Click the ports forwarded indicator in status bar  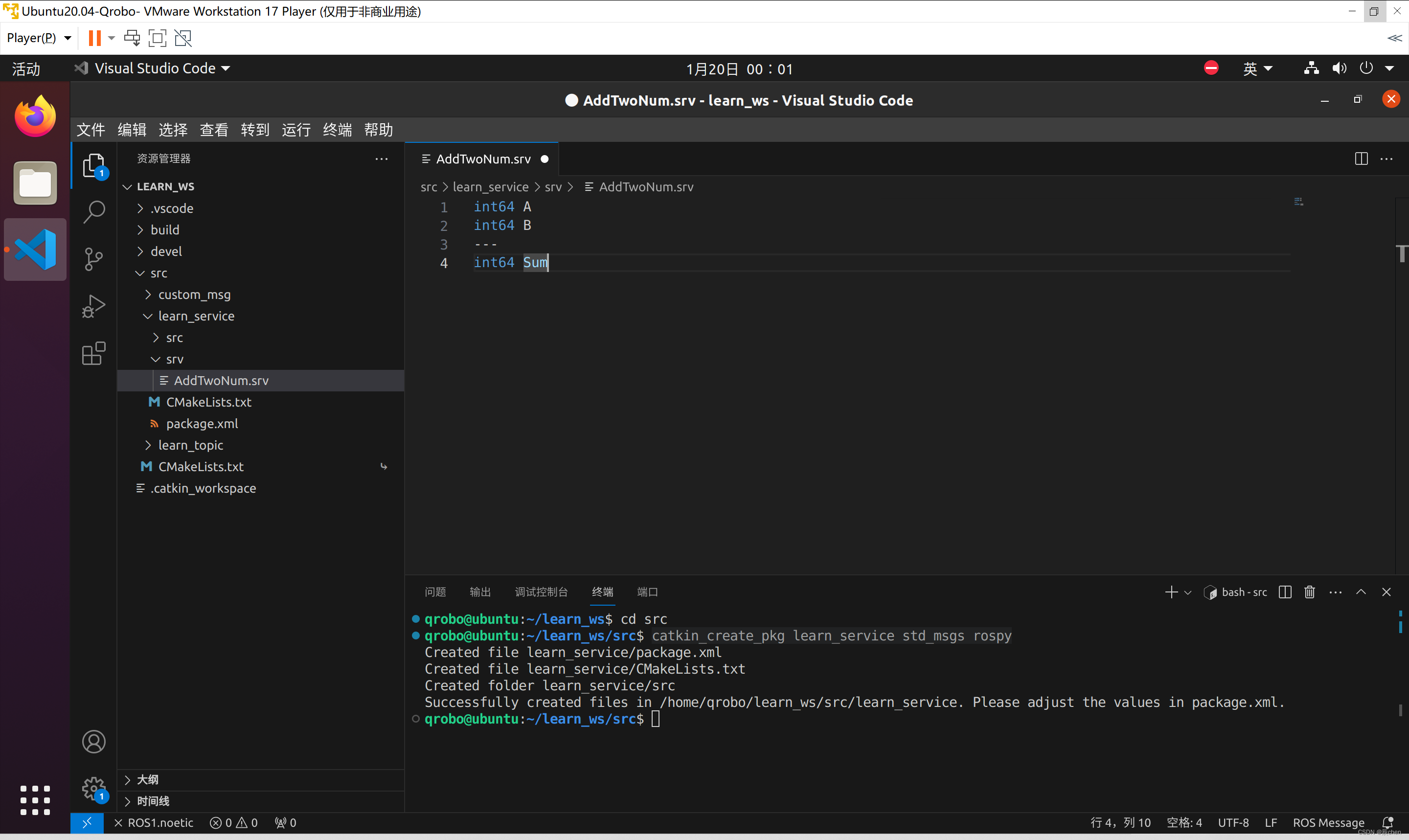286,822
